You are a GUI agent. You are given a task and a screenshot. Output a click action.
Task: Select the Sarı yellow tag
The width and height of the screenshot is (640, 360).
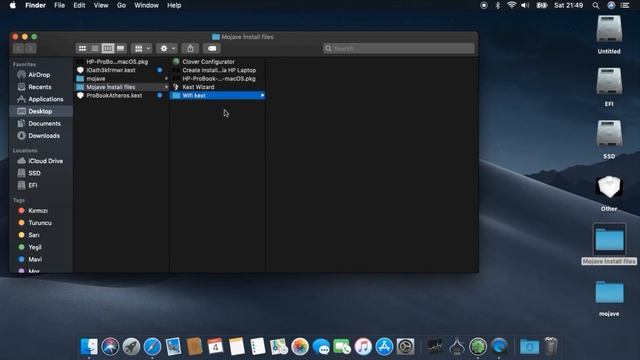click(34, 235)
